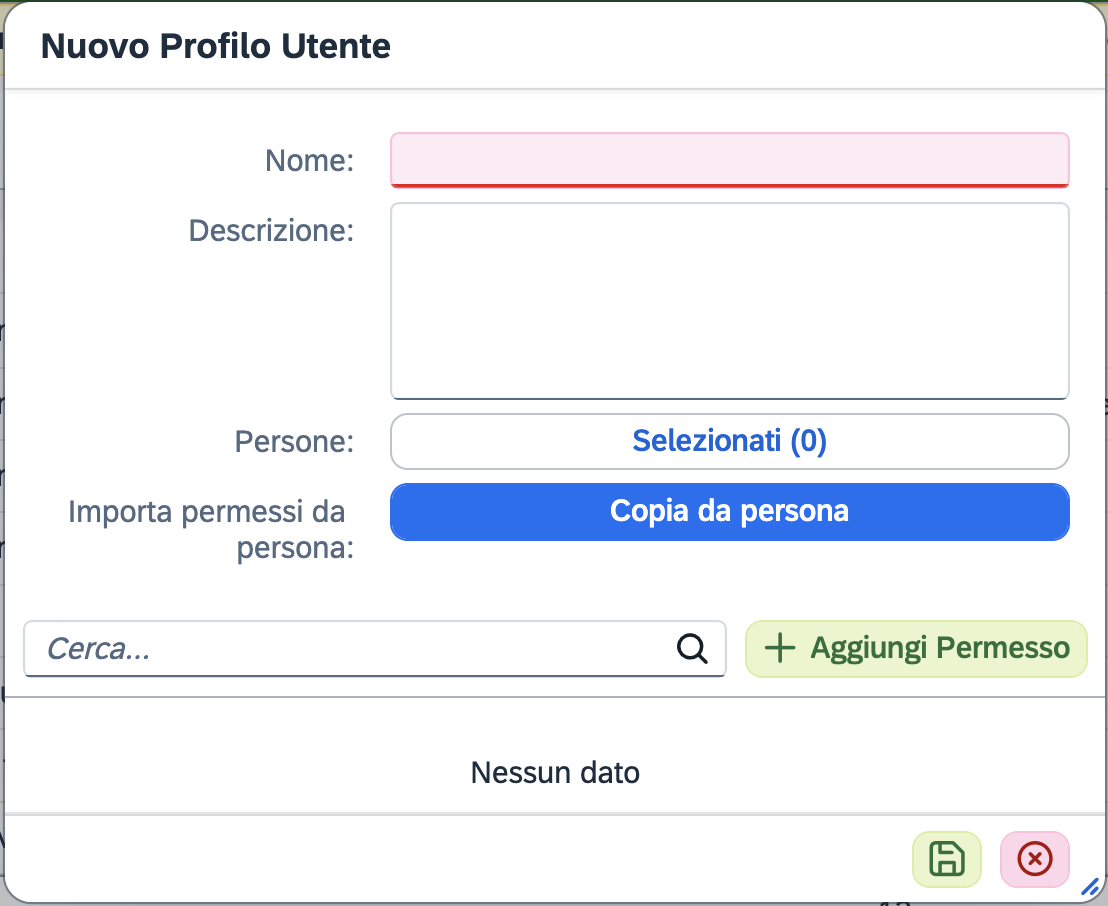The image size is (1108, 906).
Task: Click the dialog resize handle in the corner
Action: (1090, 886)
